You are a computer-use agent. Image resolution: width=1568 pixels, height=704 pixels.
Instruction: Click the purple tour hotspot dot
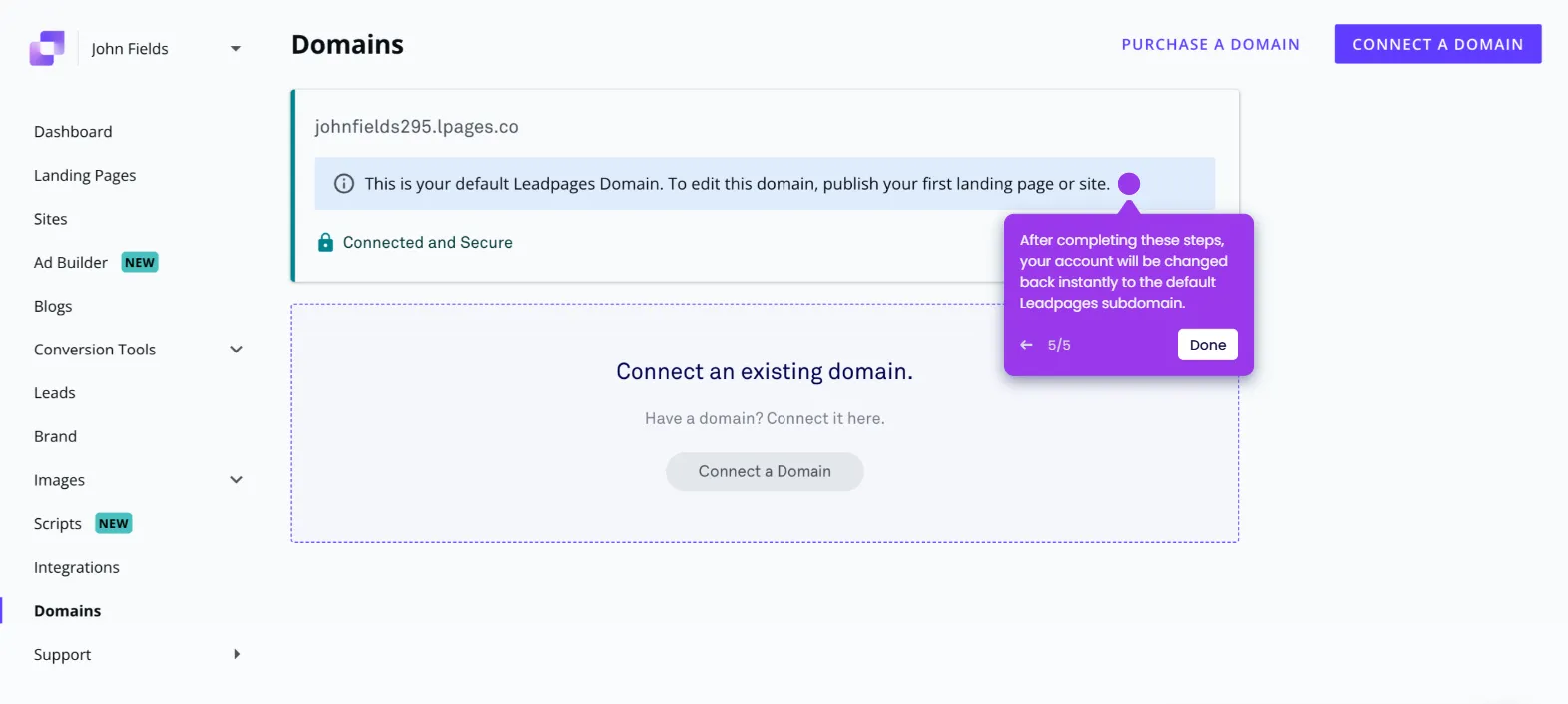[1129, 184]
